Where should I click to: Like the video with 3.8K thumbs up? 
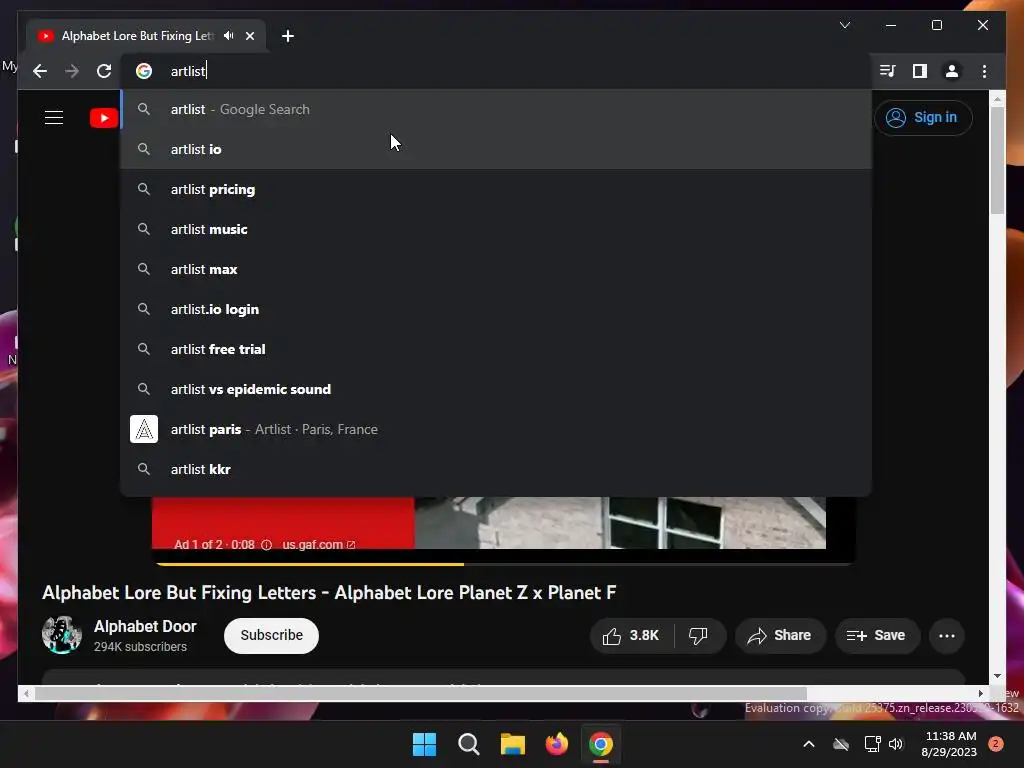(632, 635)
